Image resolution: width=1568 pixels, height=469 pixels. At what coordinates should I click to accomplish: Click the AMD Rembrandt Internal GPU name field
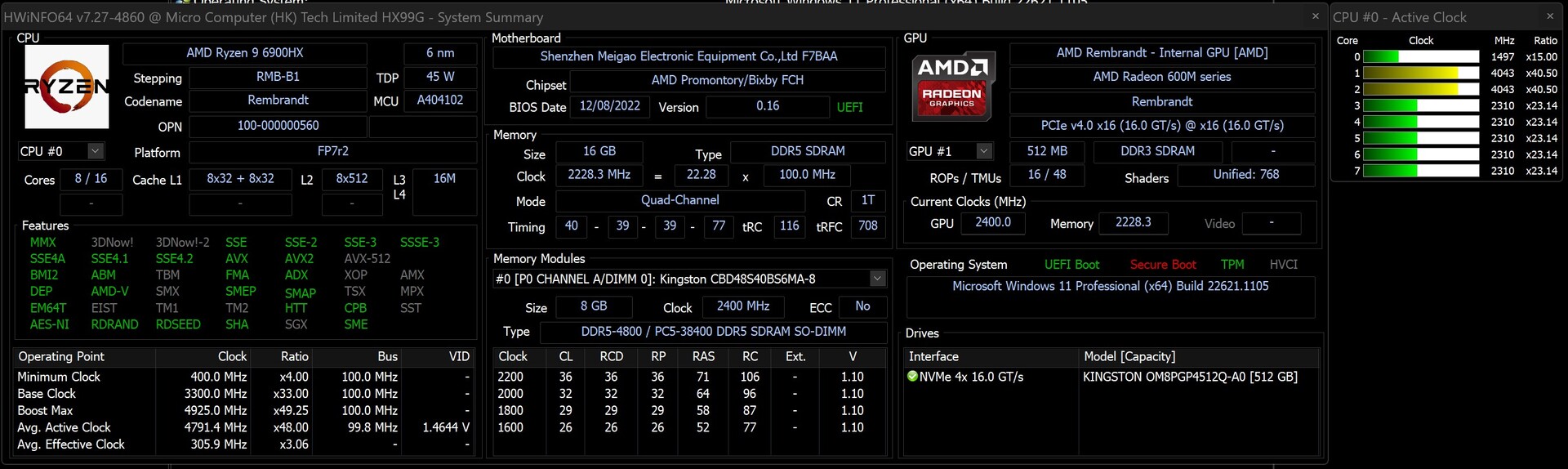1162,53
